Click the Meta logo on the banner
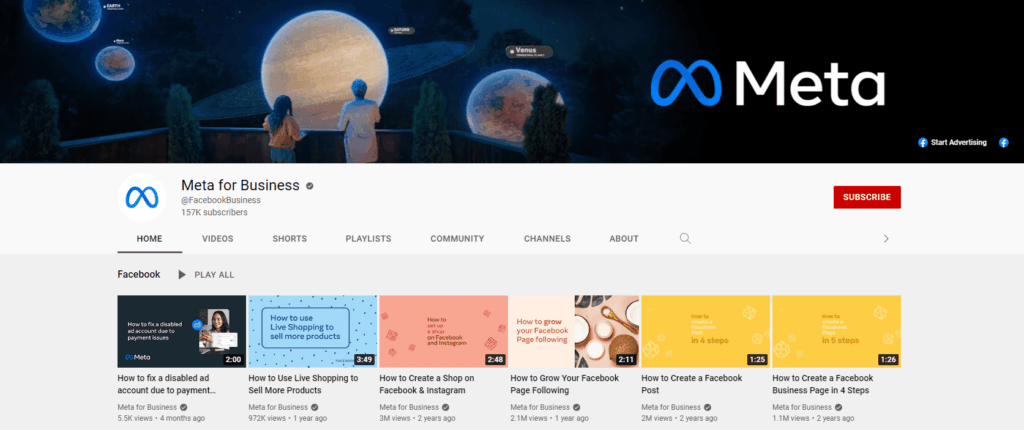 click(x=768, y=84)
